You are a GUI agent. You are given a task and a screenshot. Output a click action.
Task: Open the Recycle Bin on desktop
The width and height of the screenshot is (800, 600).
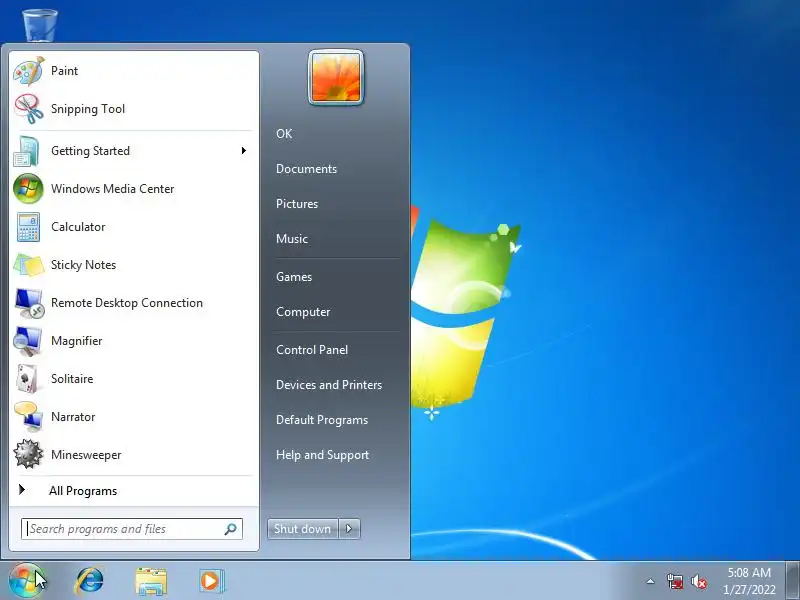40,25
